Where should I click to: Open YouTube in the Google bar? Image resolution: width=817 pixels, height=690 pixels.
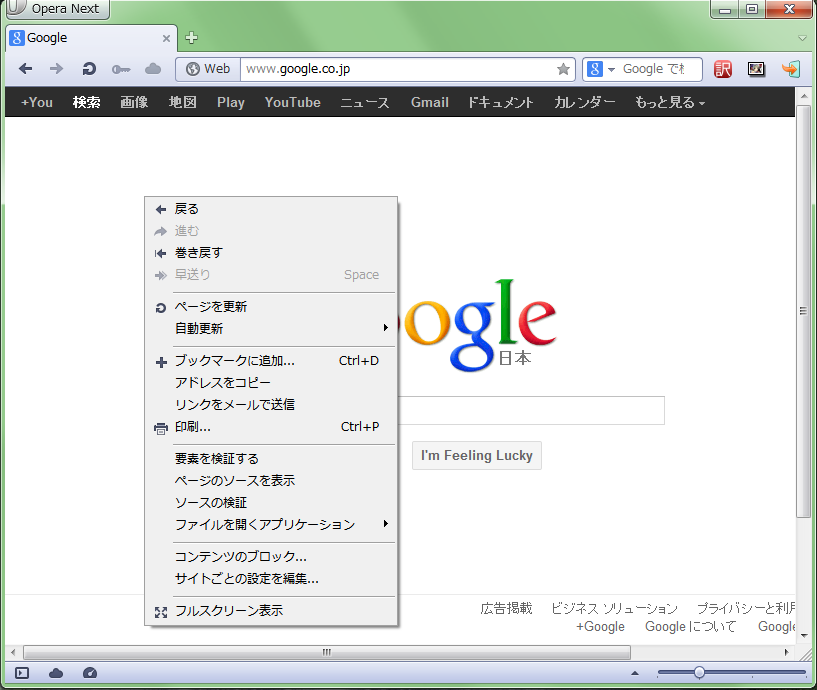click(293, 102)
